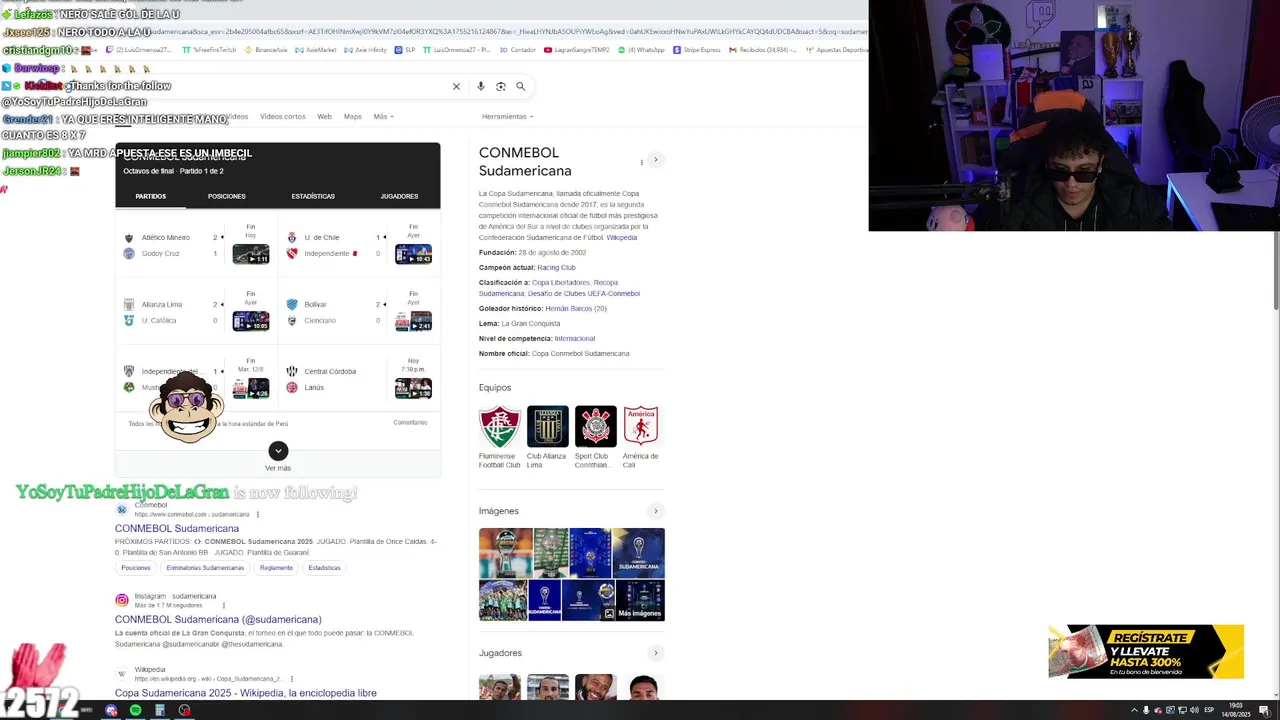The width and height of the screenshot is (1280, 720).
Task: Play the Alianza Lima vs U. Católica highlight
Action: 250,321
